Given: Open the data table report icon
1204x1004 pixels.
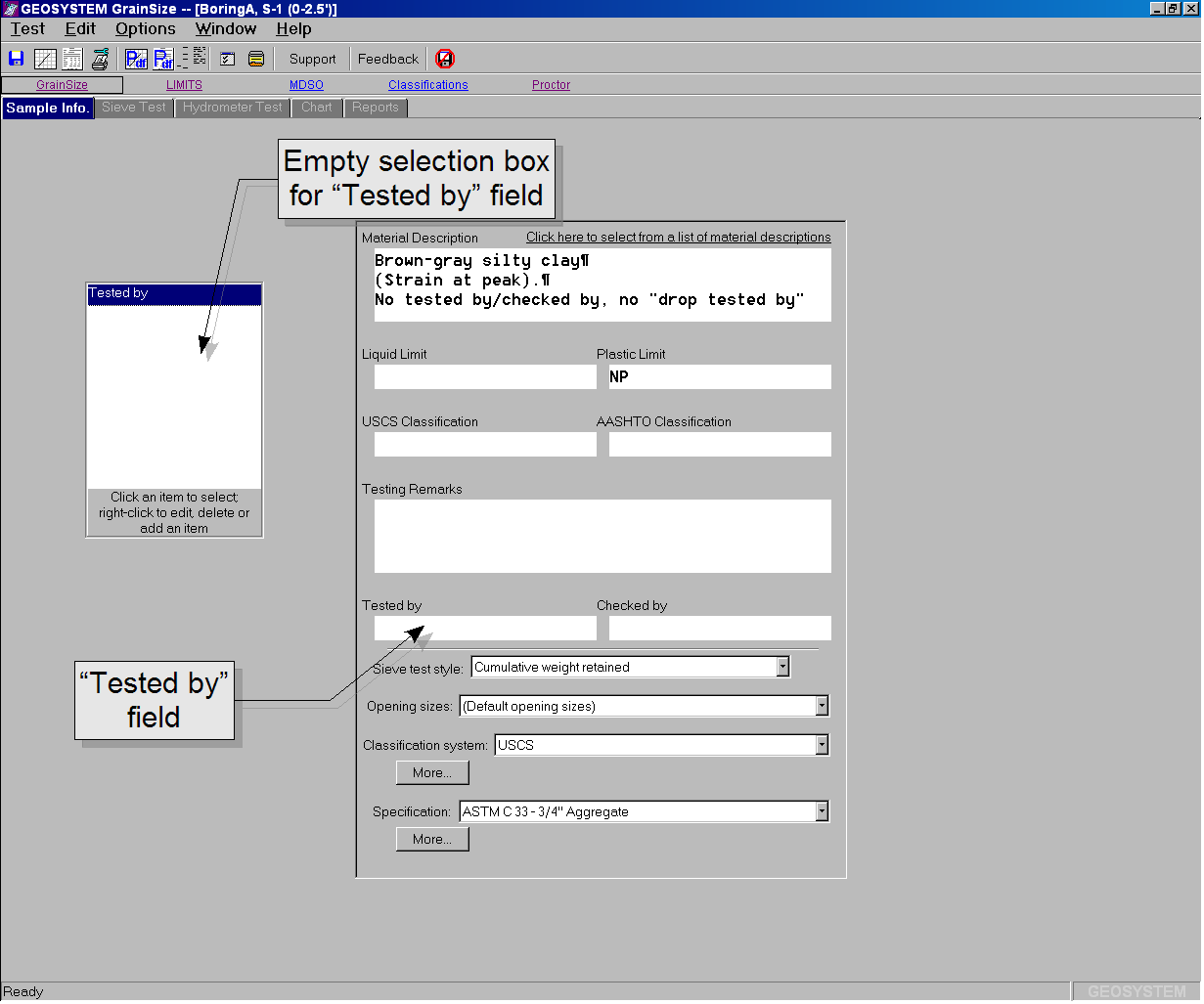Looking at the screenshot, I should click(72, 58).
